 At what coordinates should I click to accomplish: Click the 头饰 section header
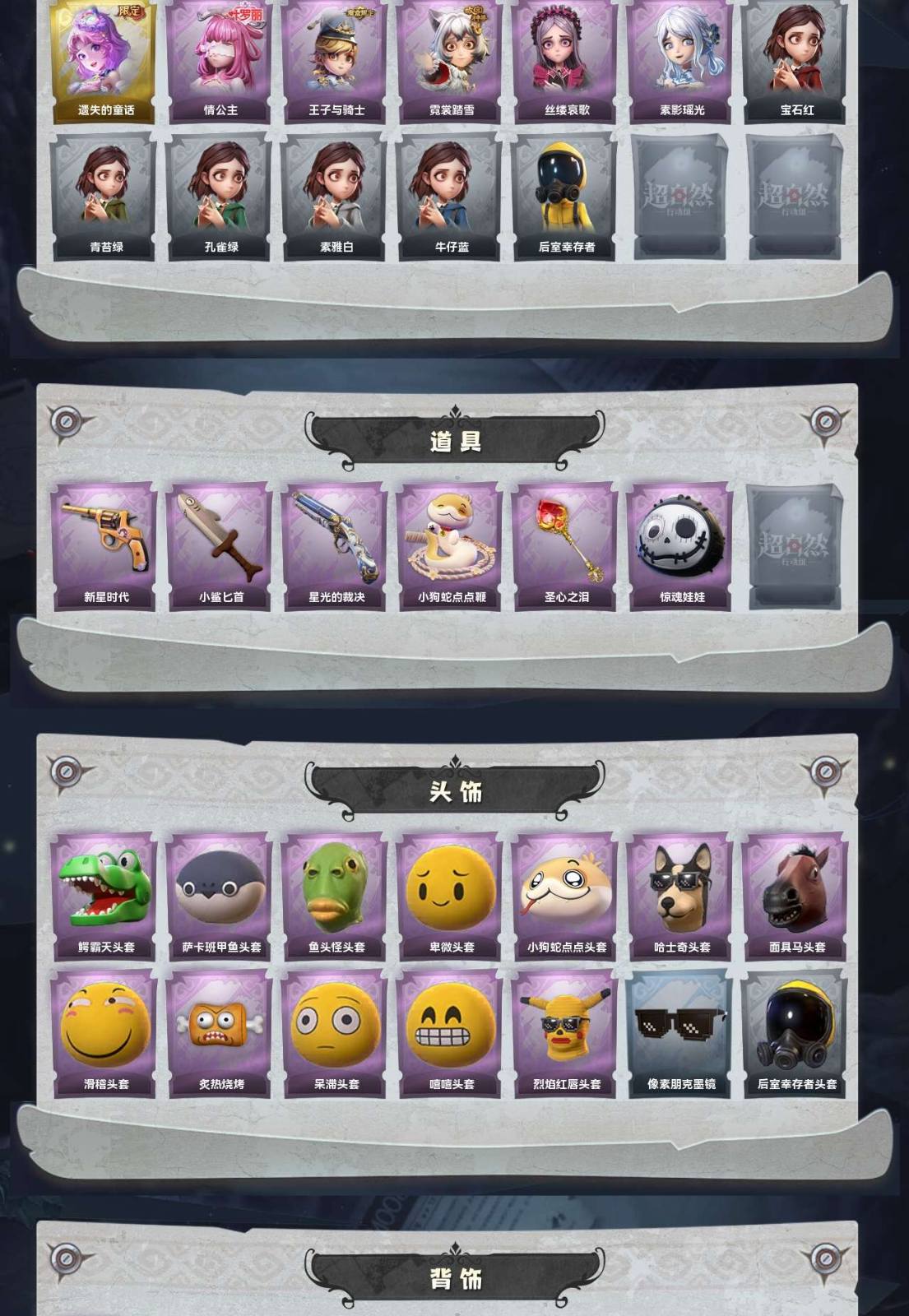tap(455, 791)
